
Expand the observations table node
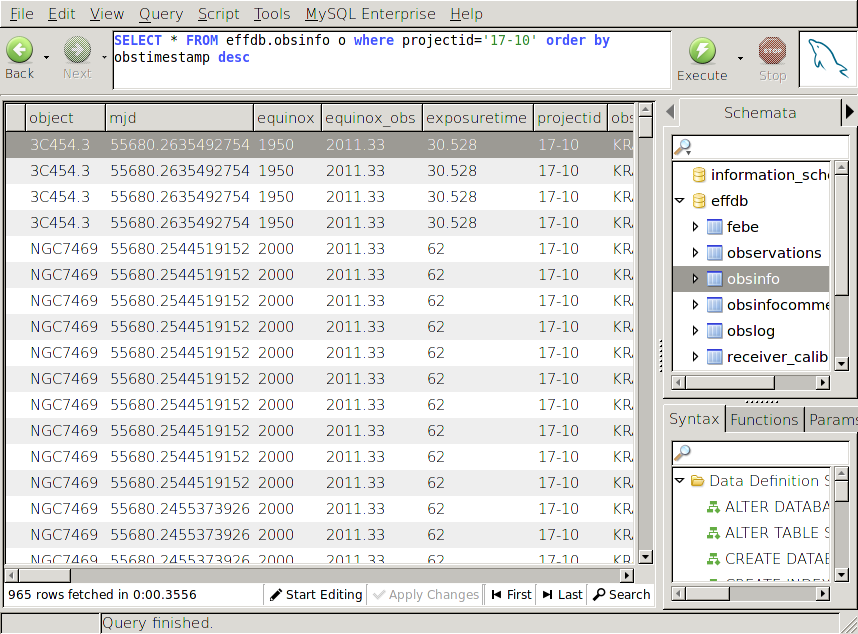tap(695, 253)
